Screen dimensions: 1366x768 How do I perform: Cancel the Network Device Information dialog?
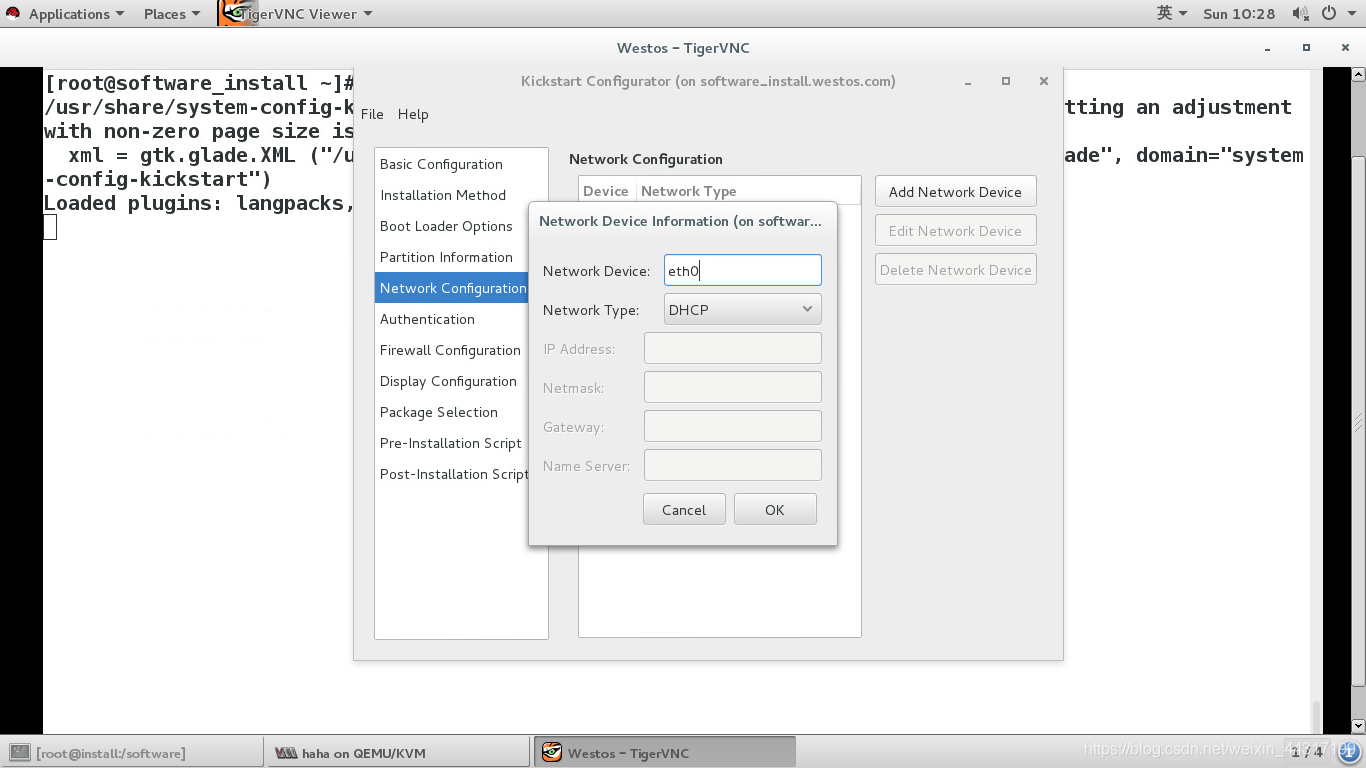(684, 510)
